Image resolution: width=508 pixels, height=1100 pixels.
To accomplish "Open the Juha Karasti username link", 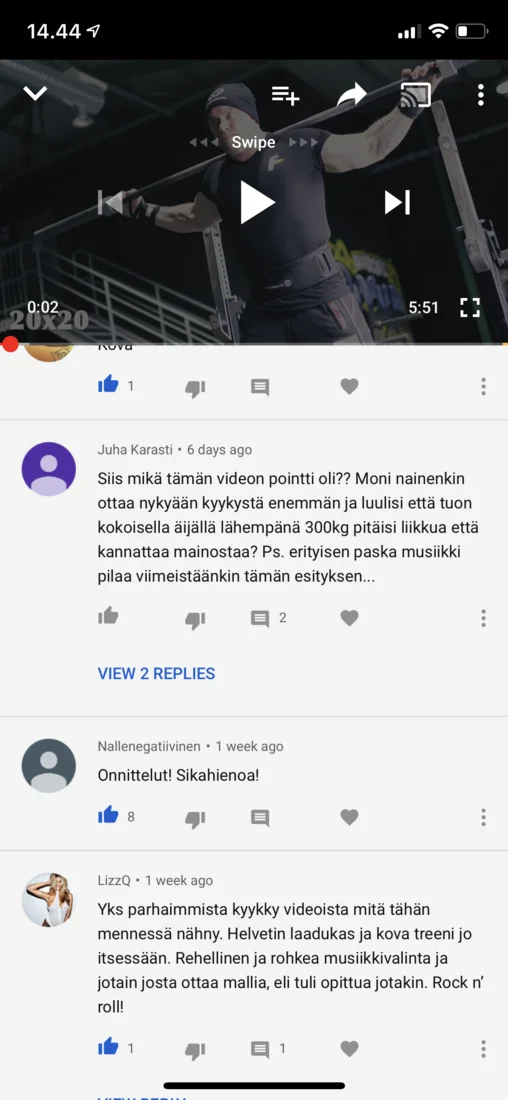I will (x=135, y=450).
